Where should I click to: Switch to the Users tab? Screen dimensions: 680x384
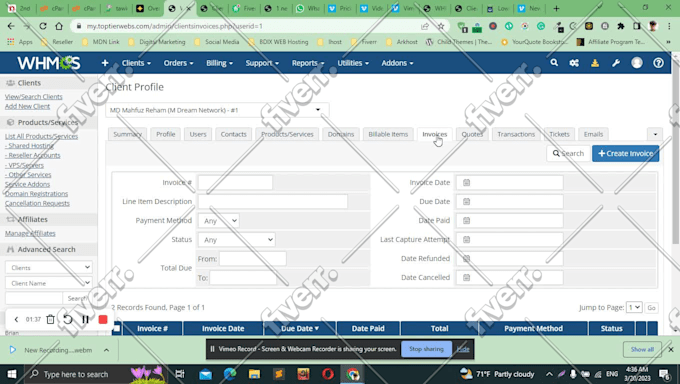point(198,134)
